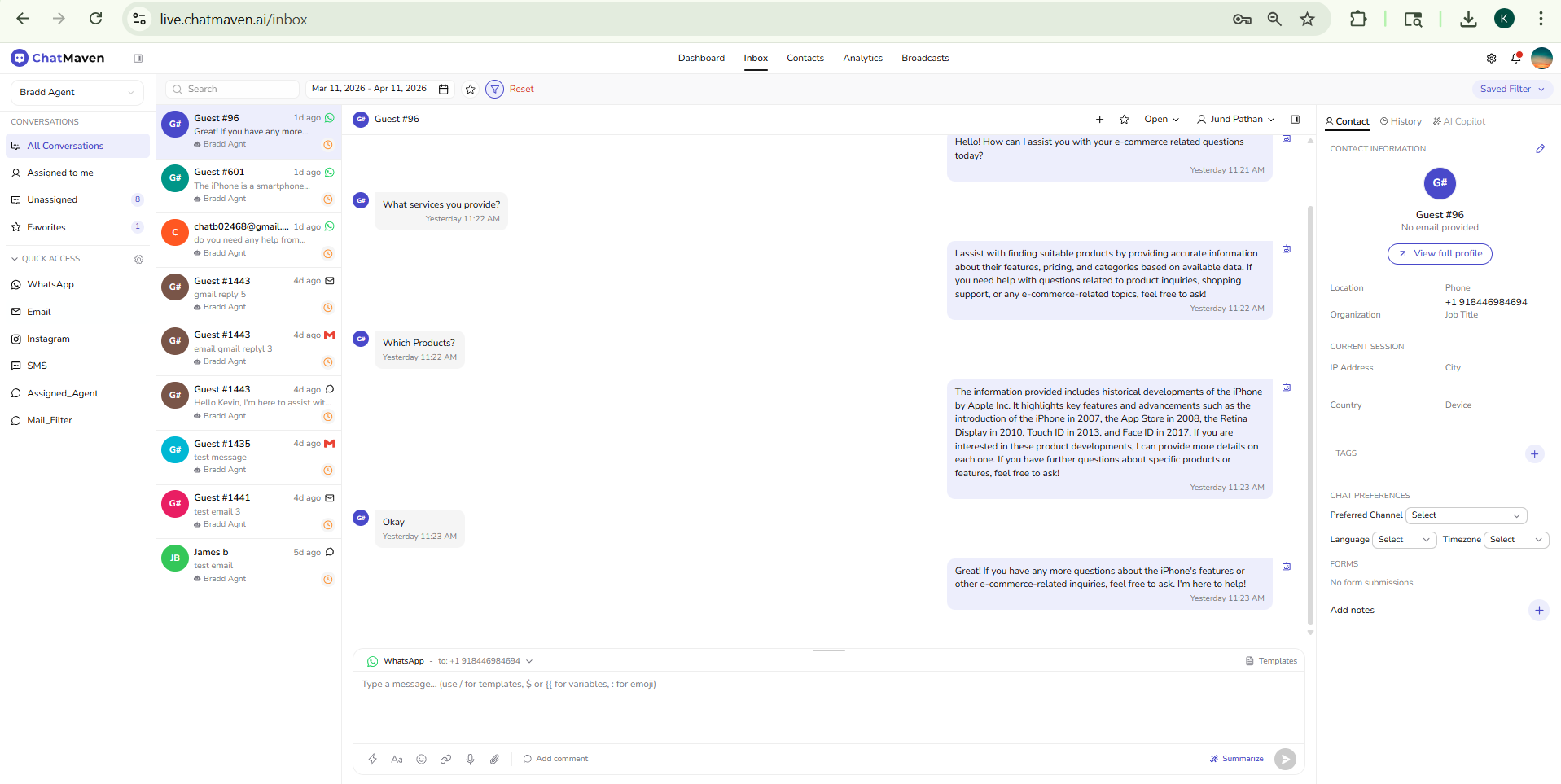The image size is (1561, 784).
Task: Insert a link using the link icon
Action: tap(445, 758)
